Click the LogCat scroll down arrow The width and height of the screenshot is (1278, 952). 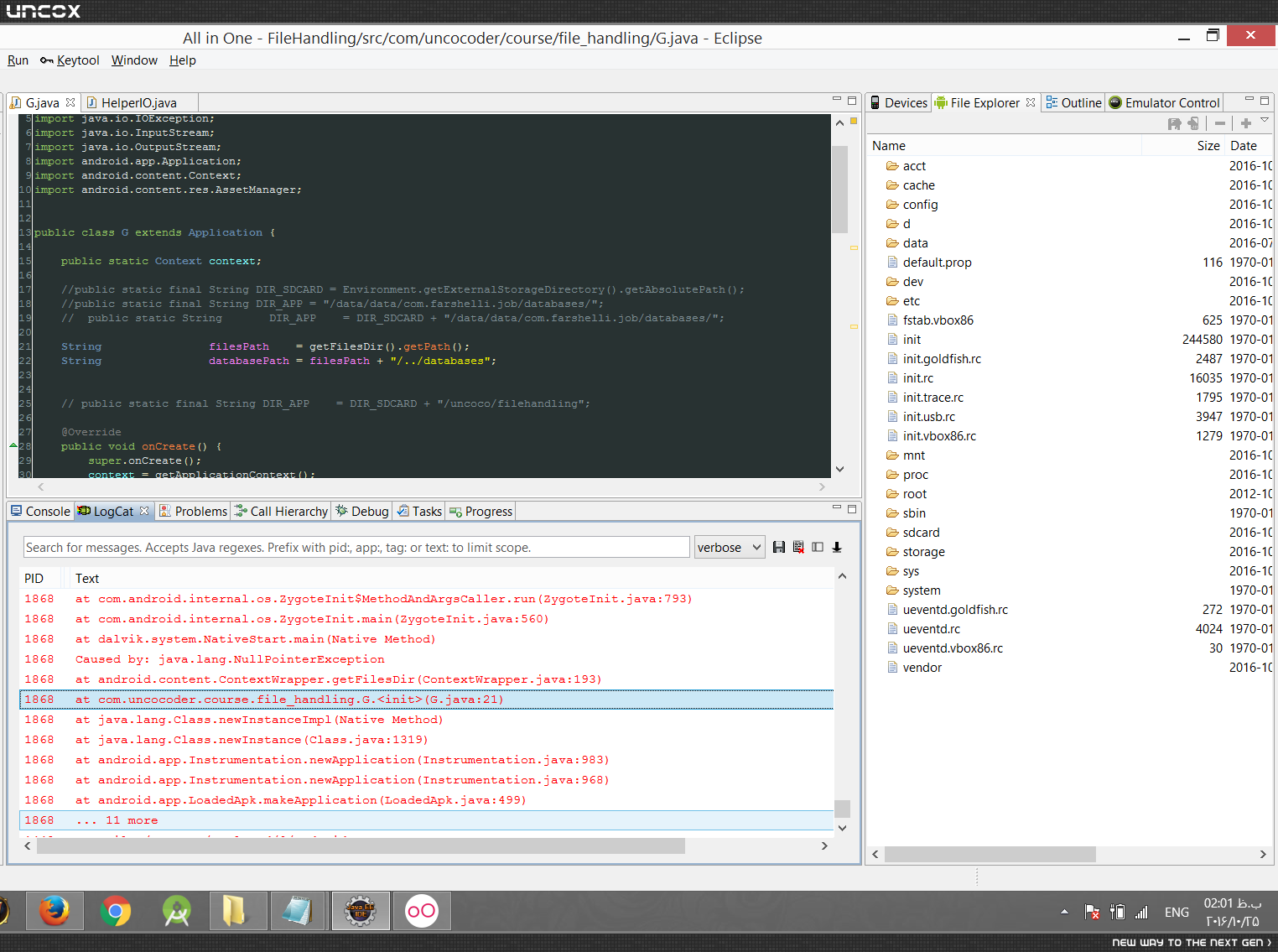point(842,828)
